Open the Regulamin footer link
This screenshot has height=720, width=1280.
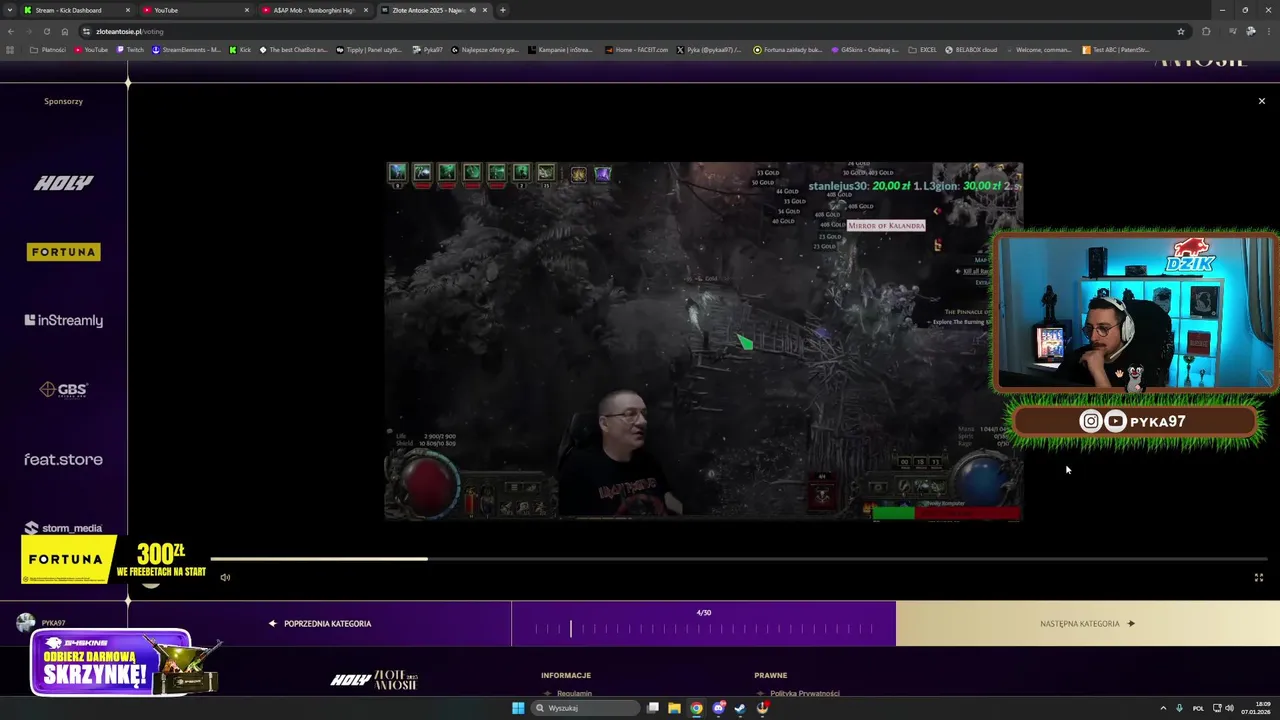574,693
